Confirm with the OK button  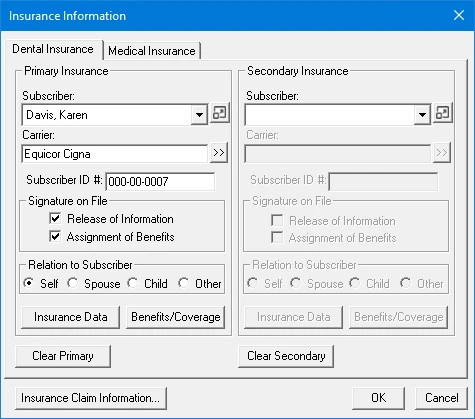379,398
